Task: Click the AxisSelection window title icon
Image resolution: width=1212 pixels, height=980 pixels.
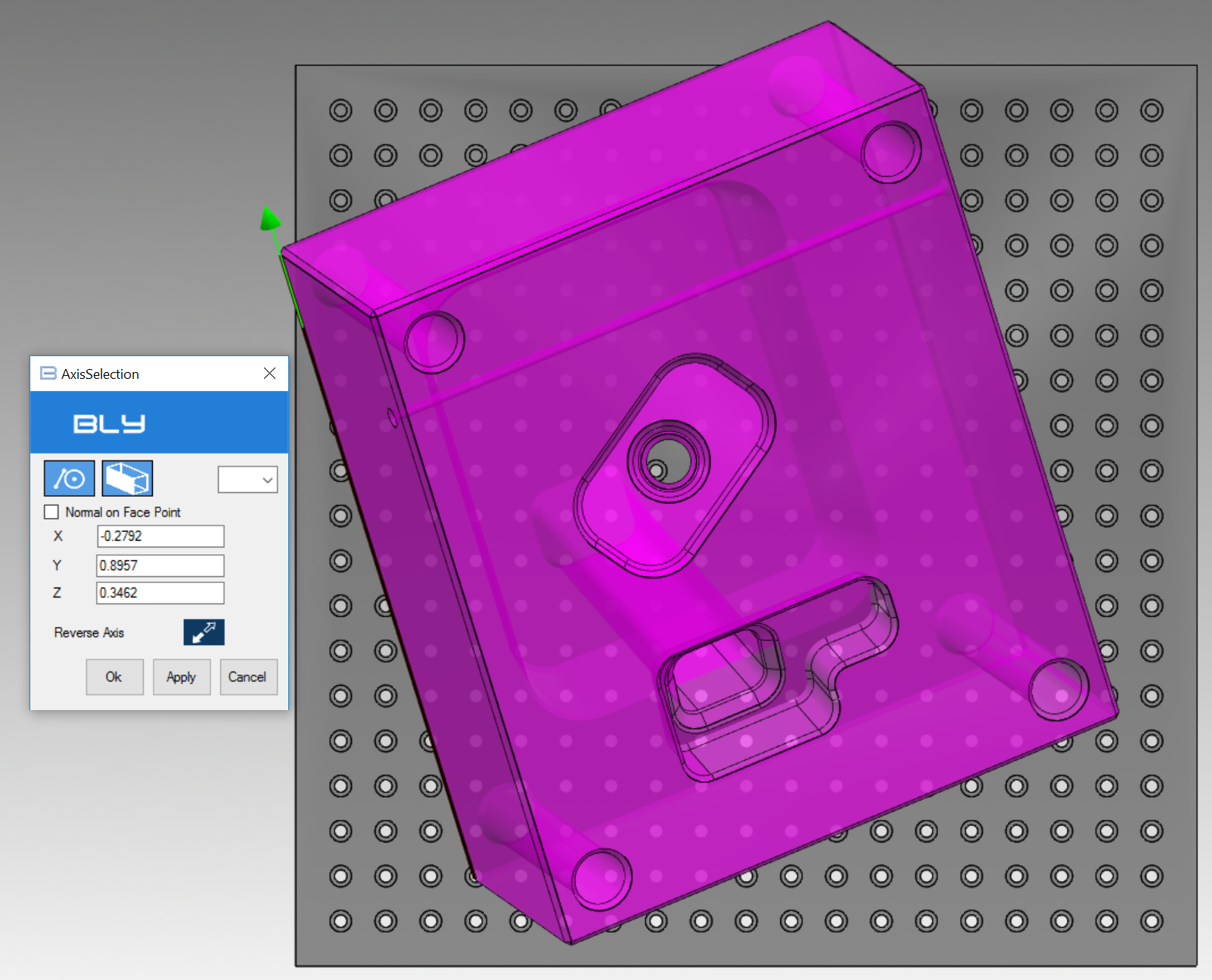Action: pos(48,374)
